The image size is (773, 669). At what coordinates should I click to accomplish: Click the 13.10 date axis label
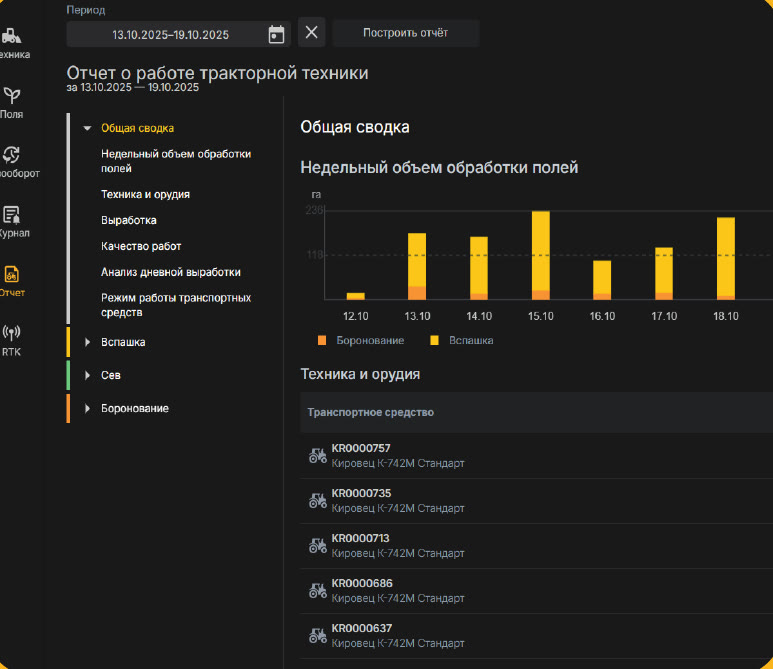point(417,316)
